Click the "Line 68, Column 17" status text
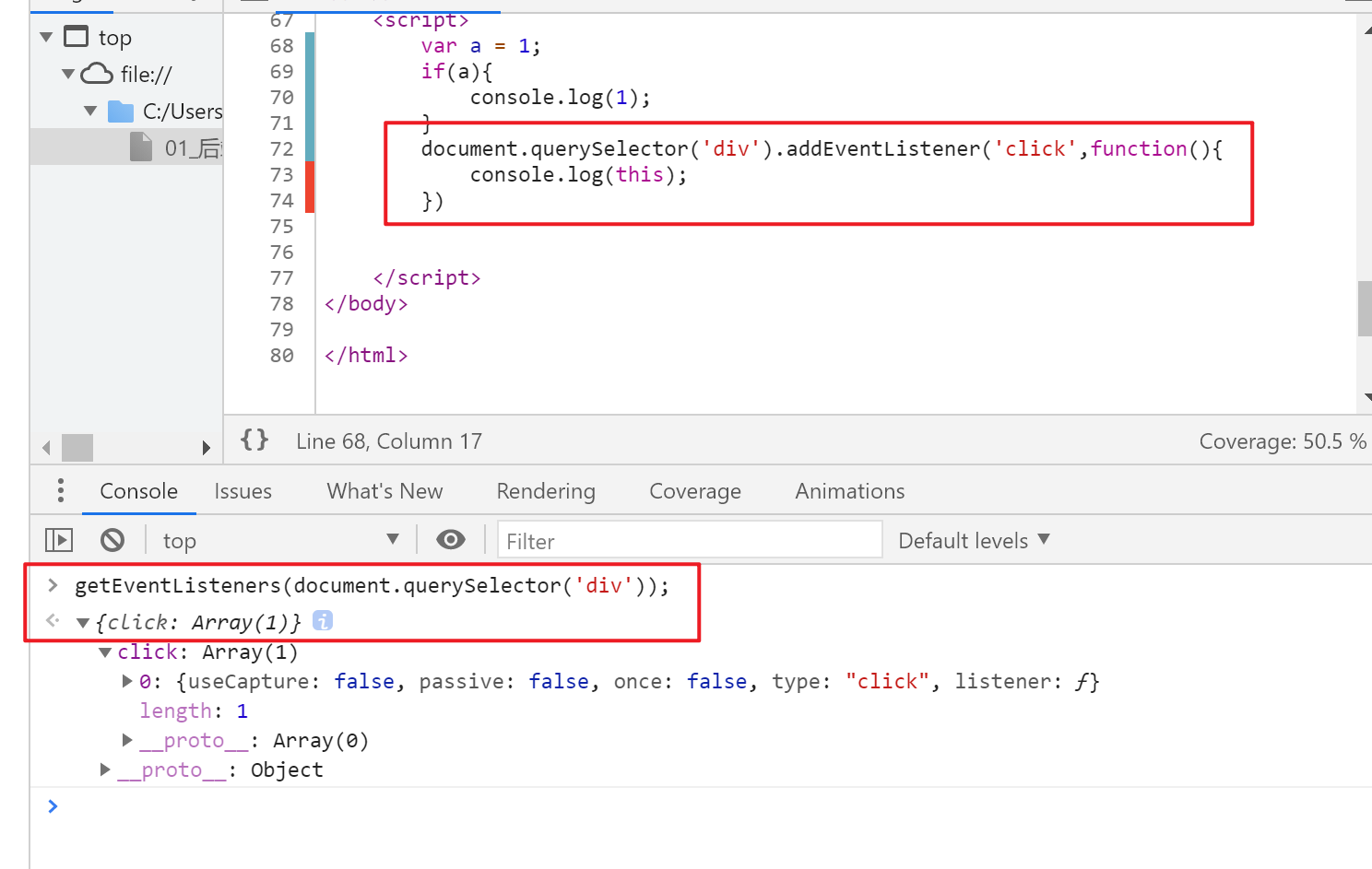The image size is (1372, 869). pos(389,441)
